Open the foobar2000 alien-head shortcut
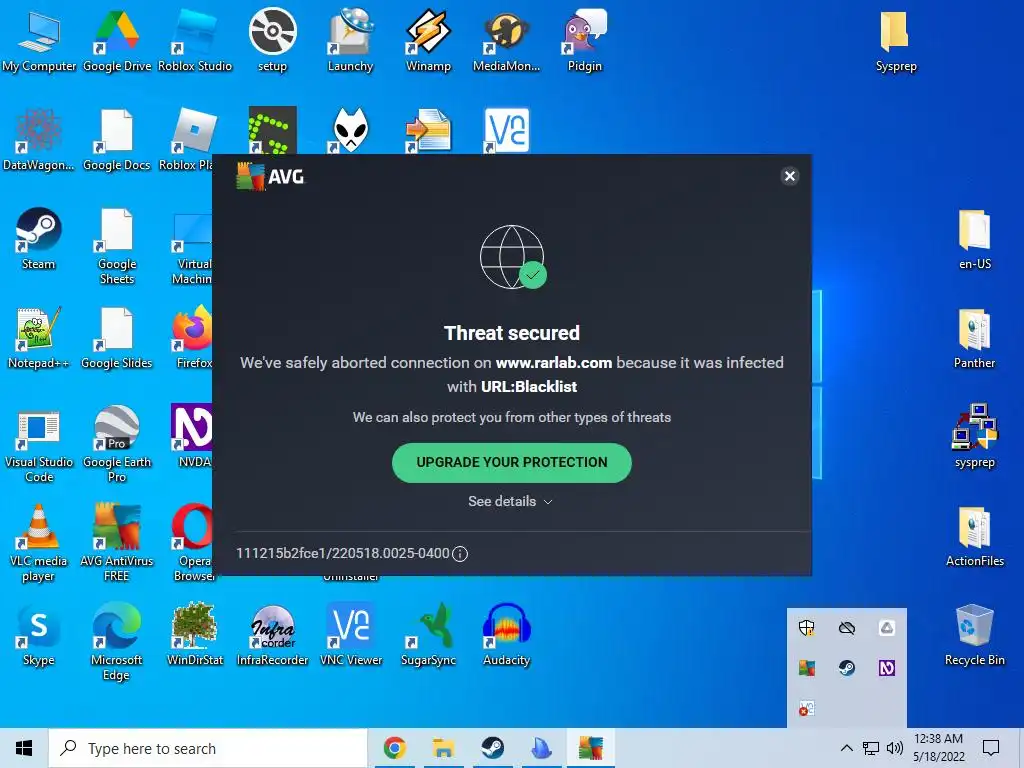This screenshot has height=768, width=1024. (x=351, y=131)
